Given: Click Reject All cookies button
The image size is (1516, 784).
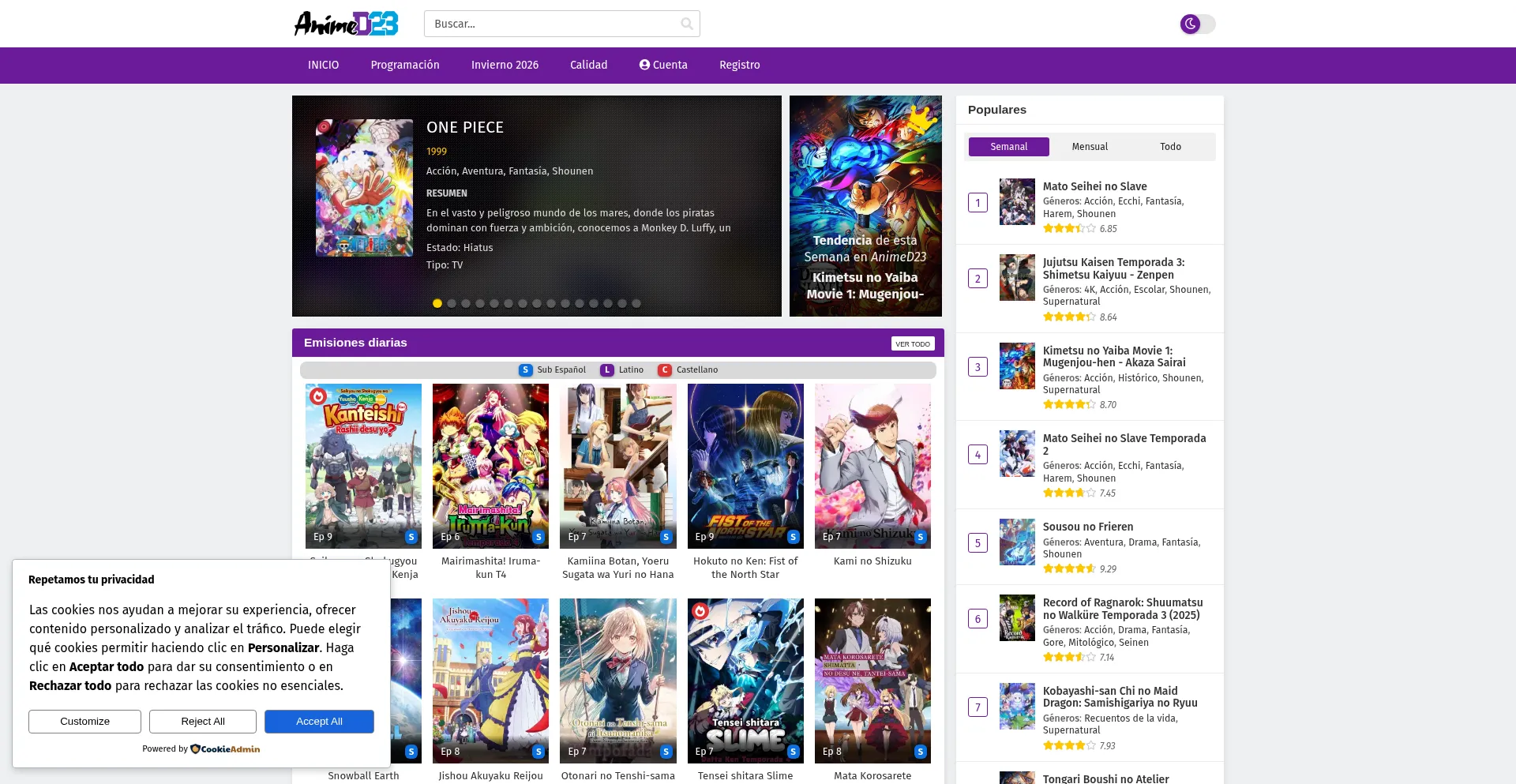Looking at the screenshot, I should click(x=203, y=721).
